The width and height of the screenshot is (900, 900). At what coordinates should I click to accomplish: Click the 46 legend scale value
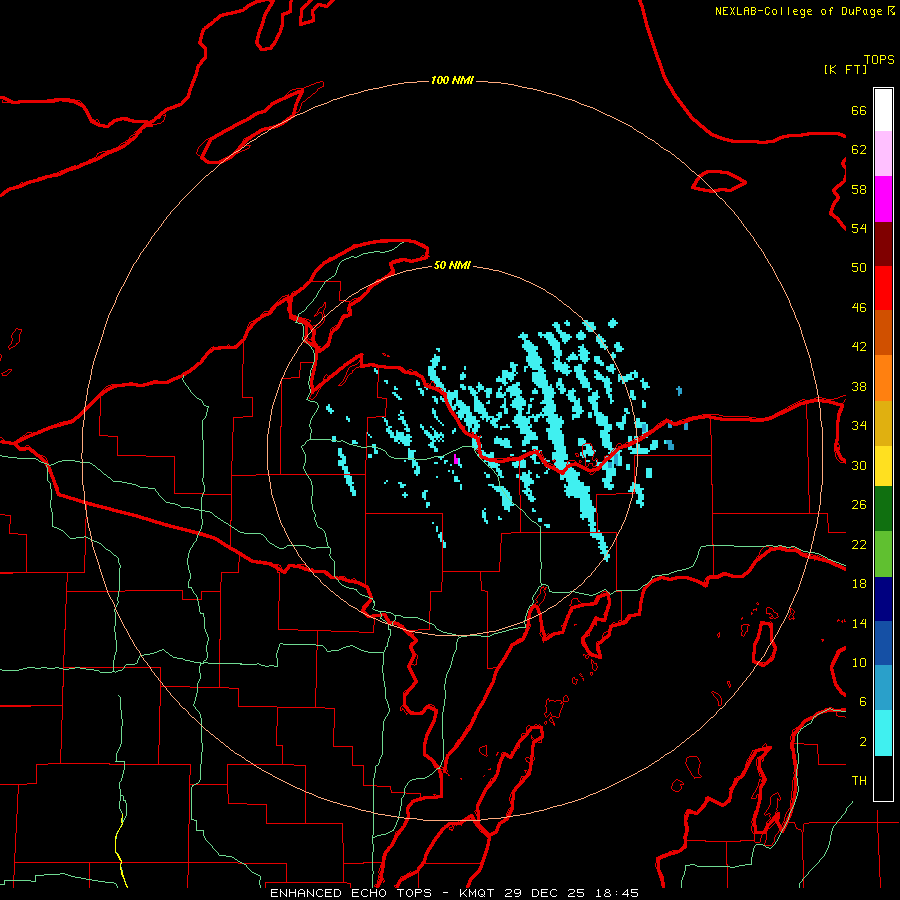click(859, 308)
